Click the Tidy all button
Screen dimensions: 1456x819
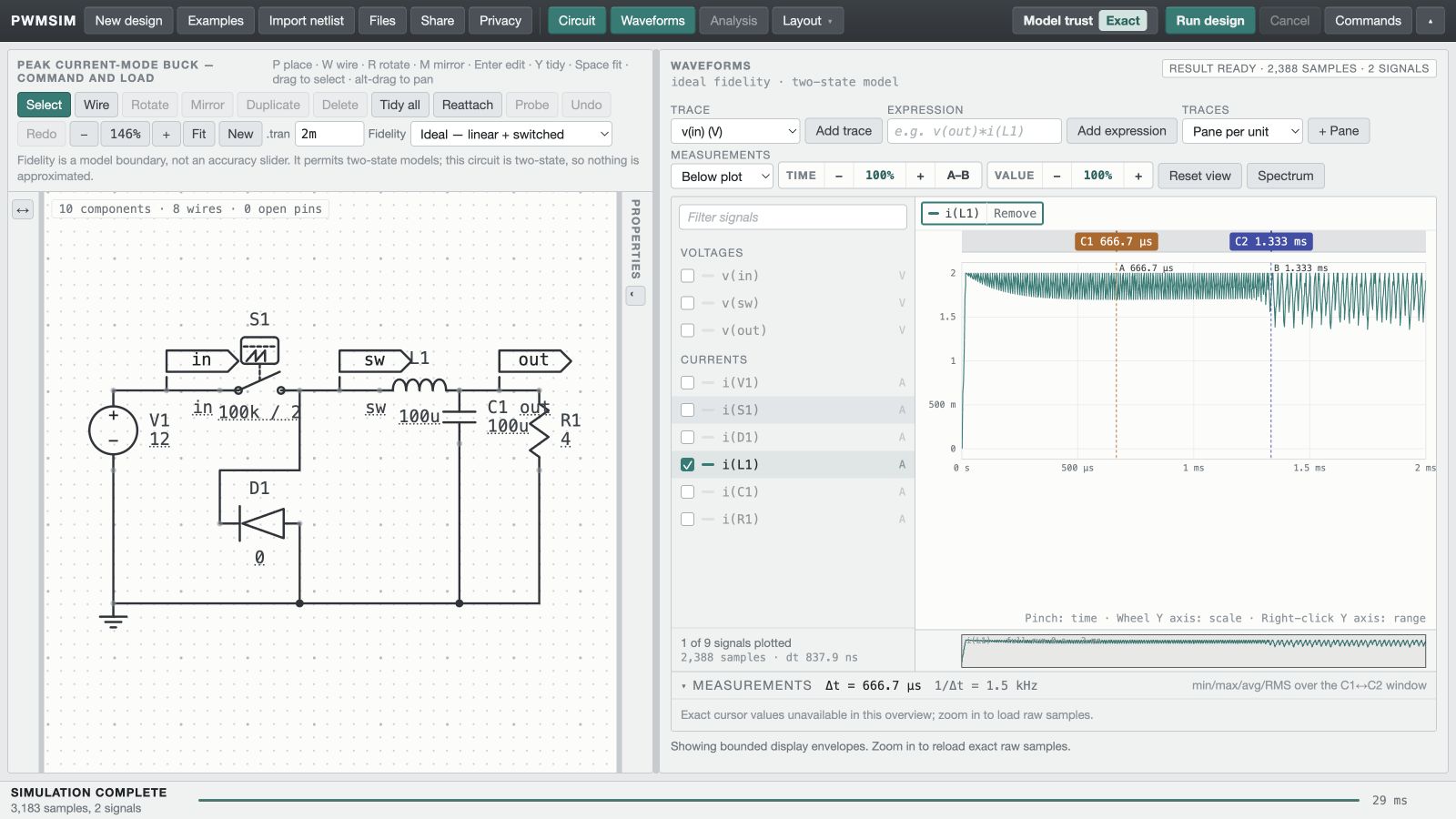[x=399, y=105]
